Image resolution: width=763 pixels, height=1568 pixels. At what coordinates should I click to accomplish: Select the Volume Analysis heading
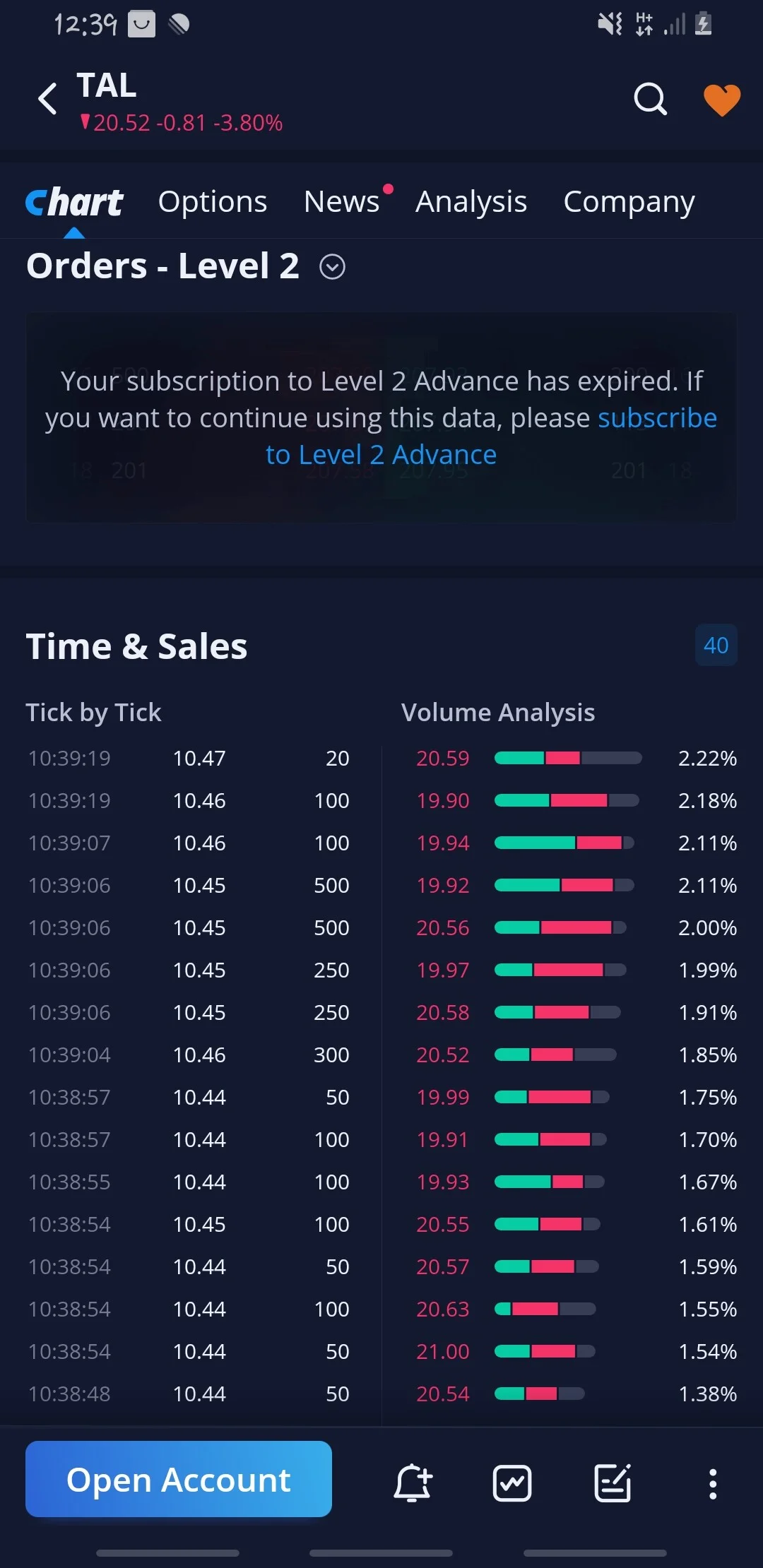[498, 712]
